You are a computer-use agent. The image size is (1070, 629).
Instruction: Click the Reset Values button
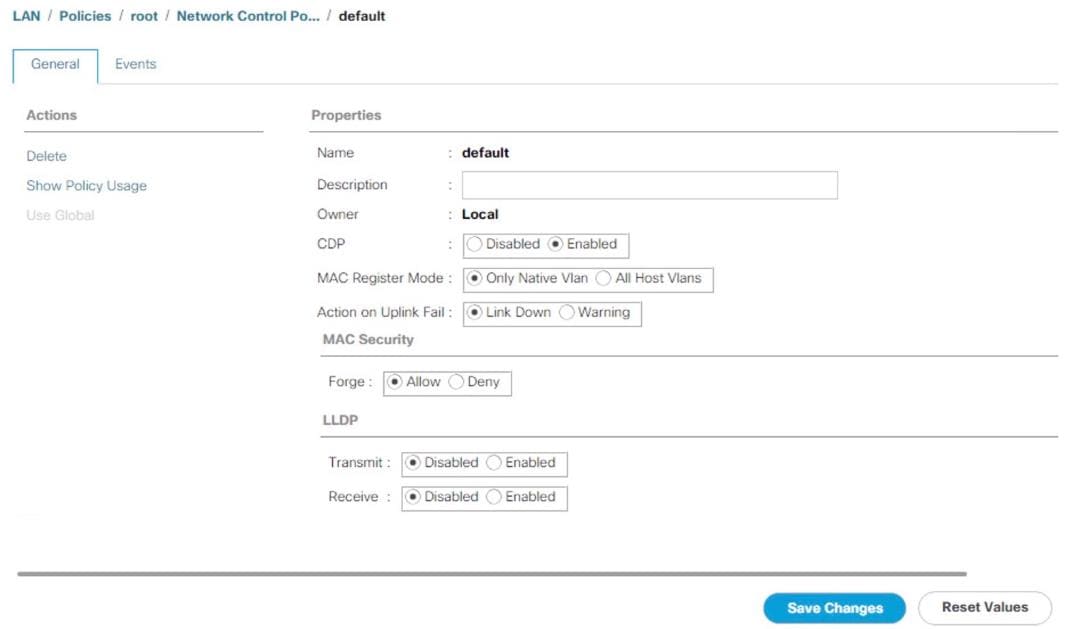point(985,607)
